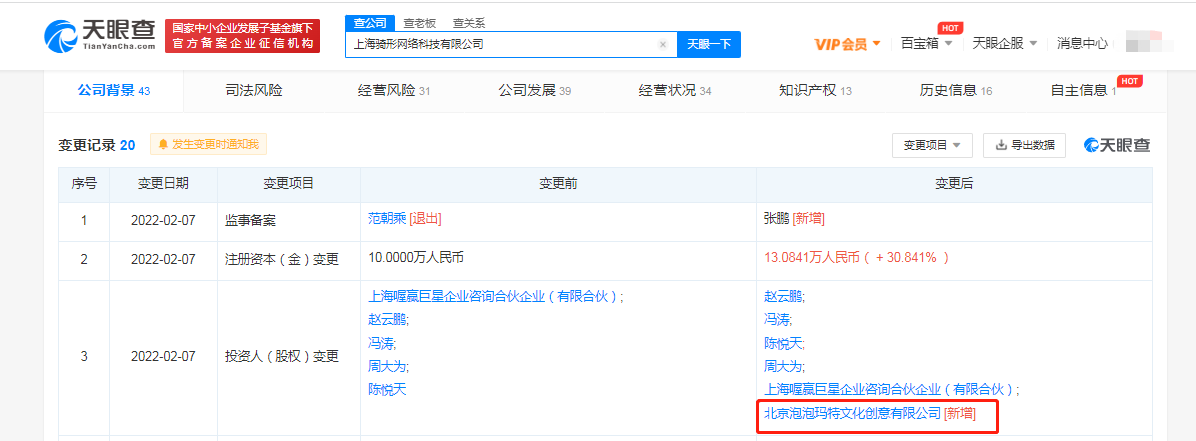
Task: Switch to the 公司发展 tab
Action: (535, 91)
